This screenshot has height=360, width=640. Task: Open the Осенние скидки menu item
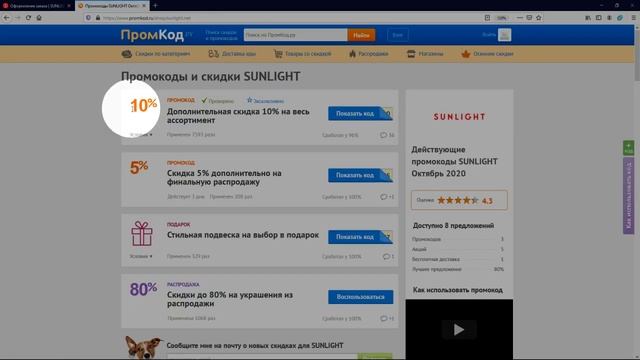click(x=487, y=54)
